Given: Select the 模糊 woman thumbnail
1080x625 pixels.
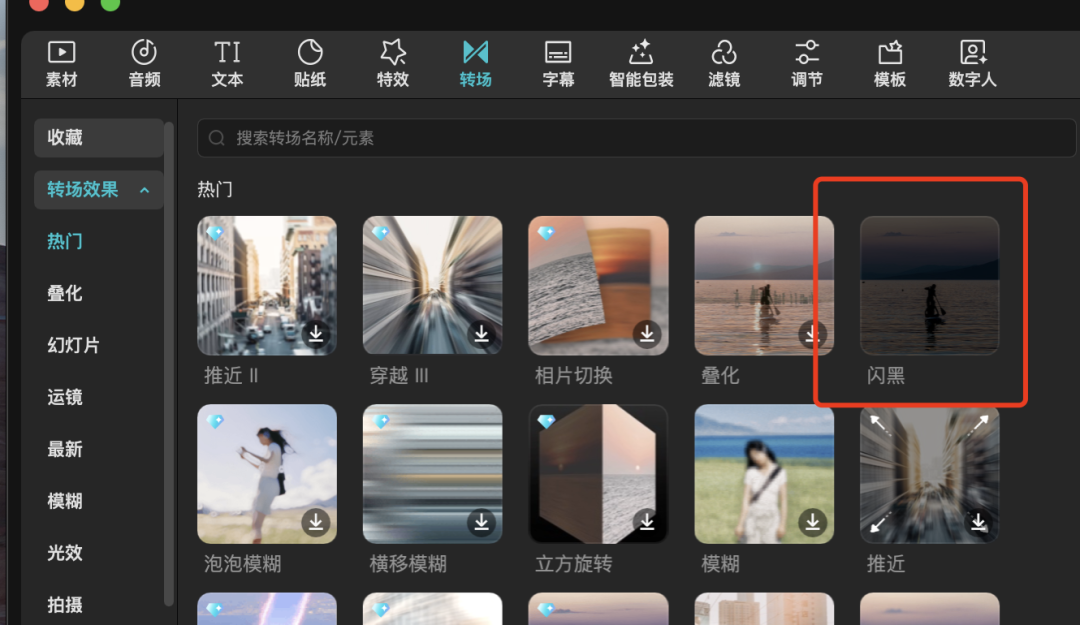Looking at the screenshot, I should click(x=764, y=474).
